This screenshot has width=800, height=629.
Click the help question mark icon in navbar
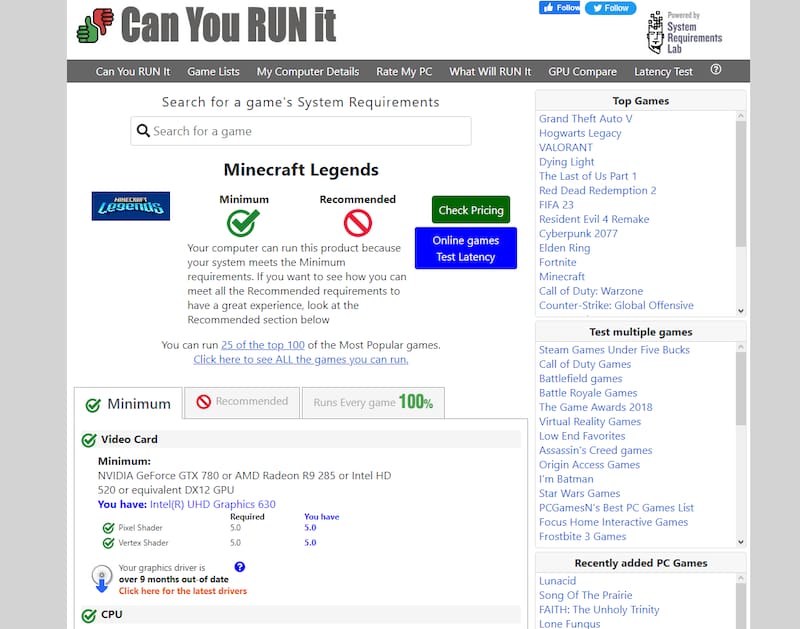[x=715, y=70]
